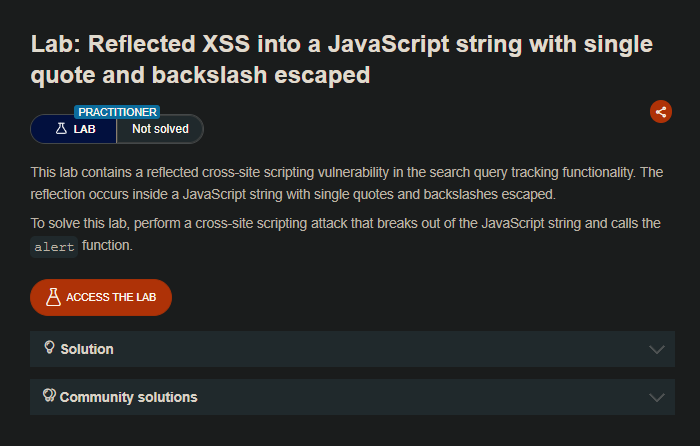Click the red share icon
Screen dimensions: 700x446
[x=660, y=111]
